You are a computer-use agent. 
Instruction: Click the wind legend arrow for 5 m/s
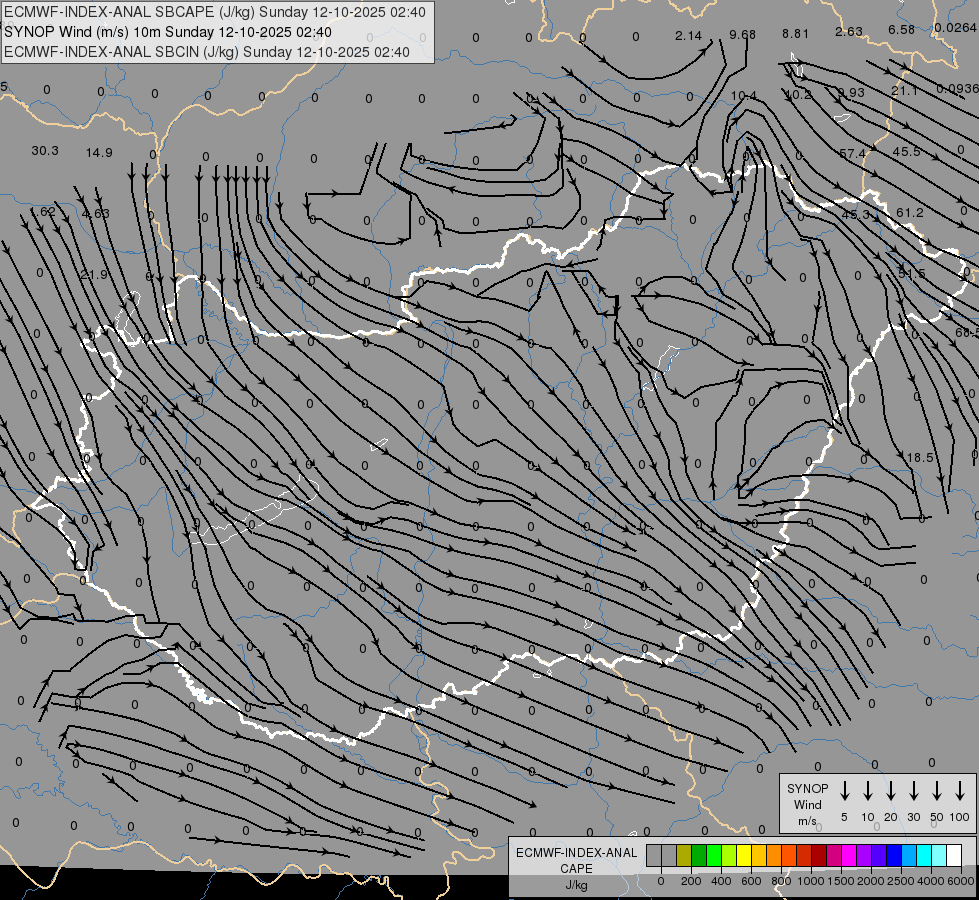pos(844,791)
